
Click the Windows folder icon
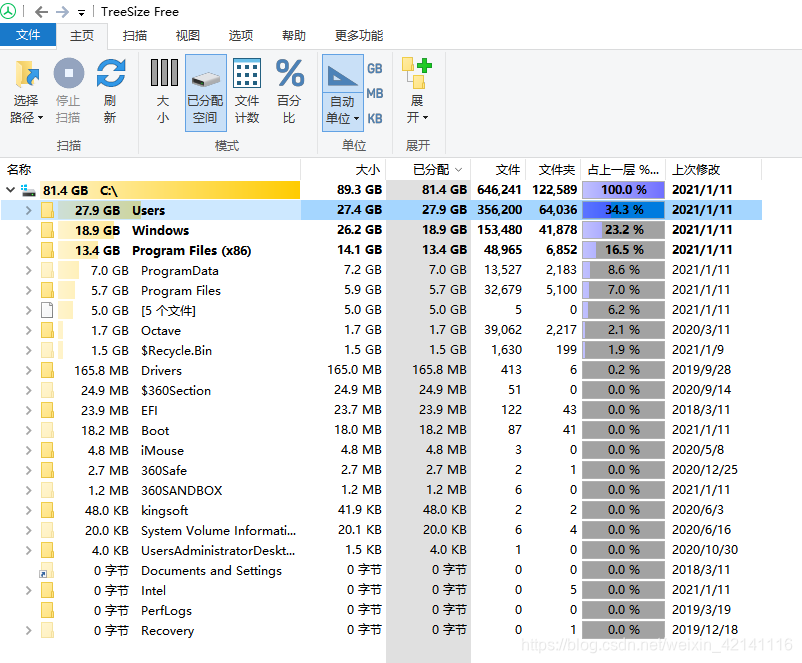click(48, 230)
